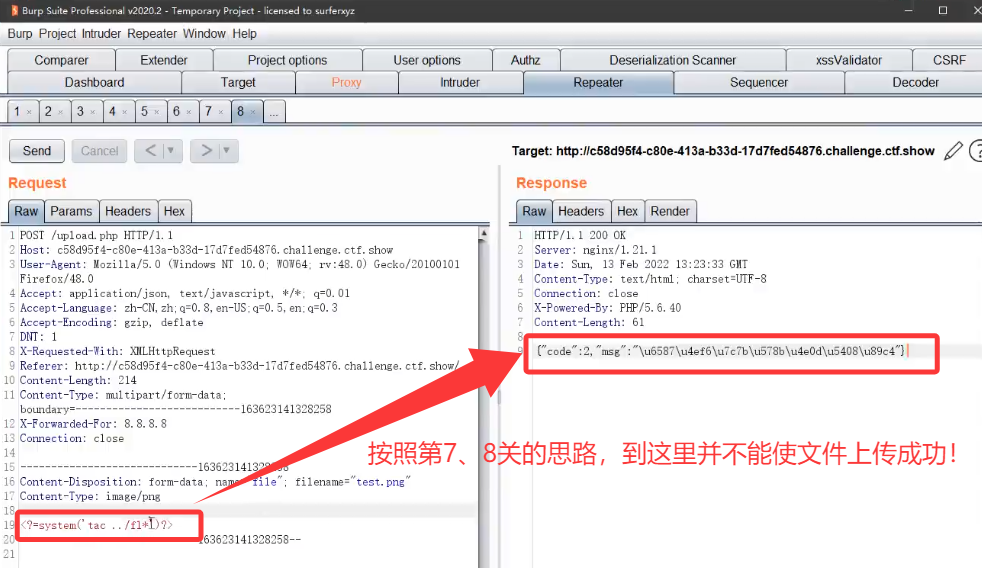Open the Repeater menu
Screen dimensions: 982x568
click(x=152, y=34)
